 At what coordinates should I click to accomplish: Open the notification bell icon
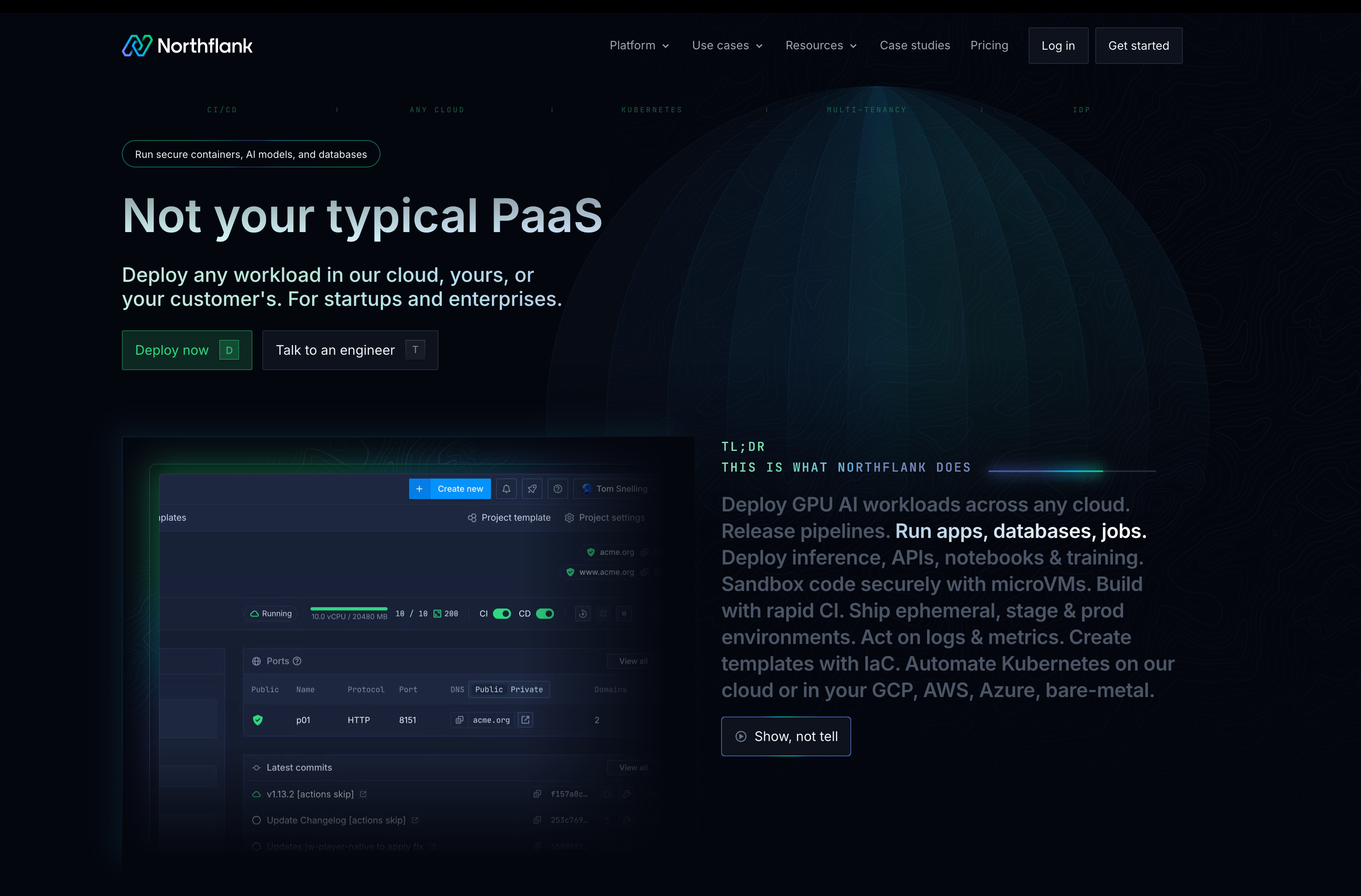(506, 489)
